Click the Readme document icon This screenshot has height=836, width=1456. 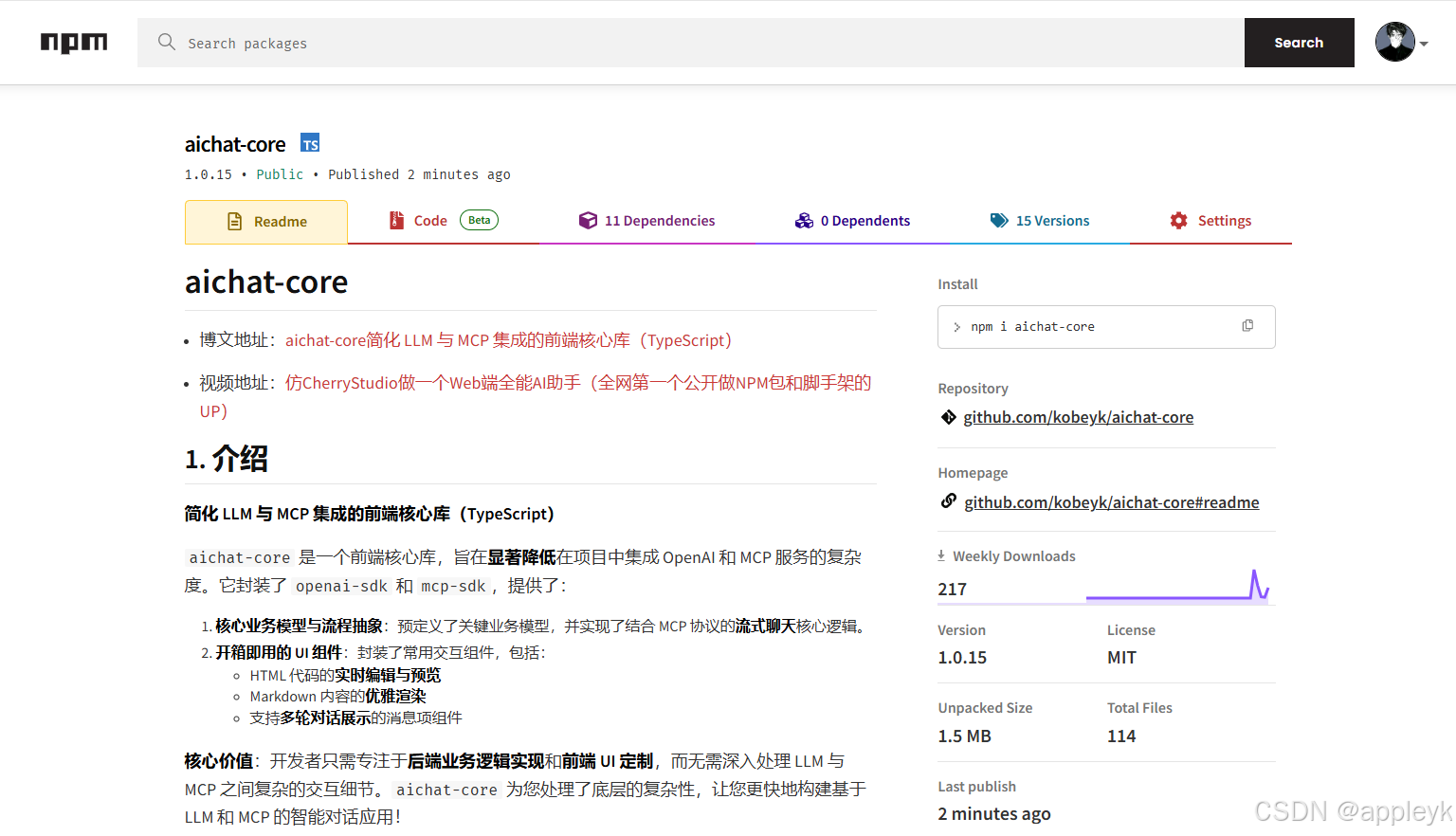click(x=235, y=221)
